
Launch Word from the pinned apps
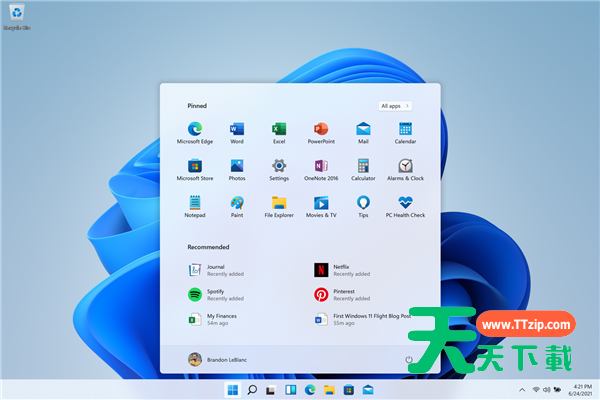237,130
